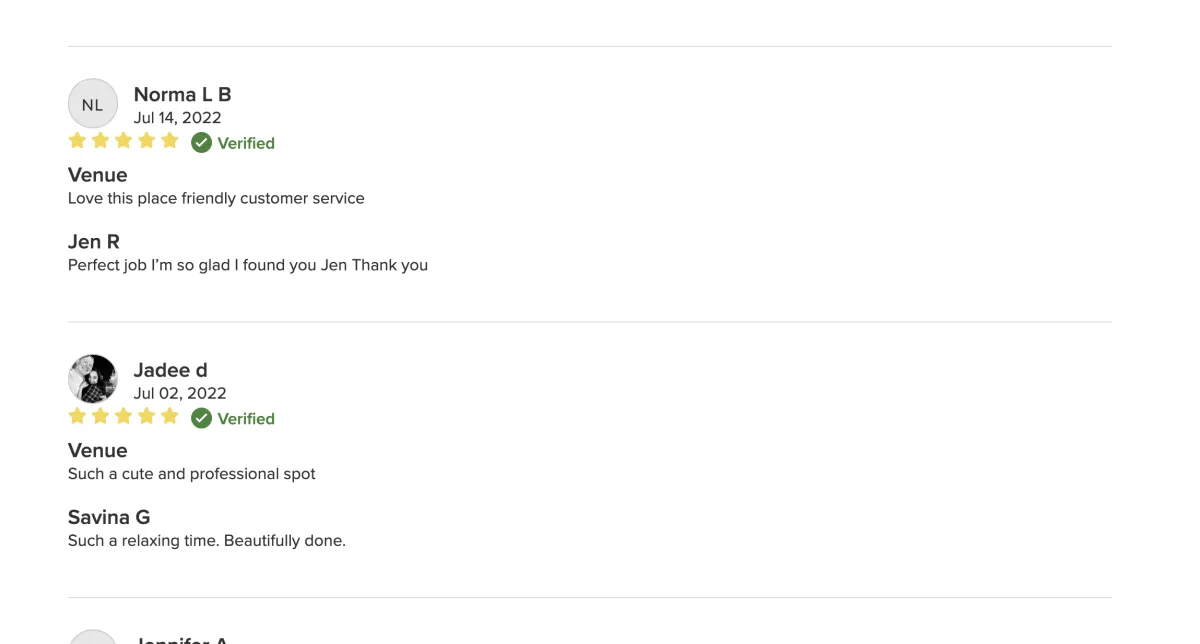Click the third star of Norma's rating
Screen dimensions: 1200x644
tap(123, 141)
